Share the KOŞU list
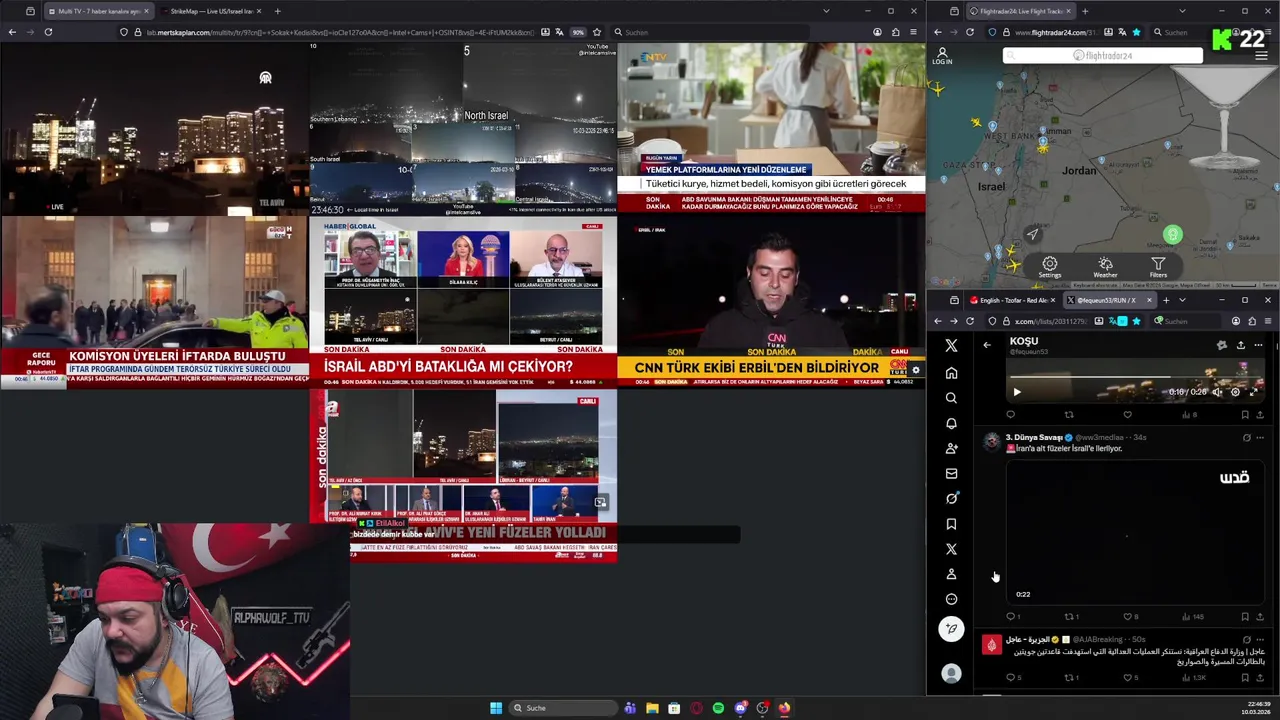1280x720 pixels. click(x=1240, y=345)
